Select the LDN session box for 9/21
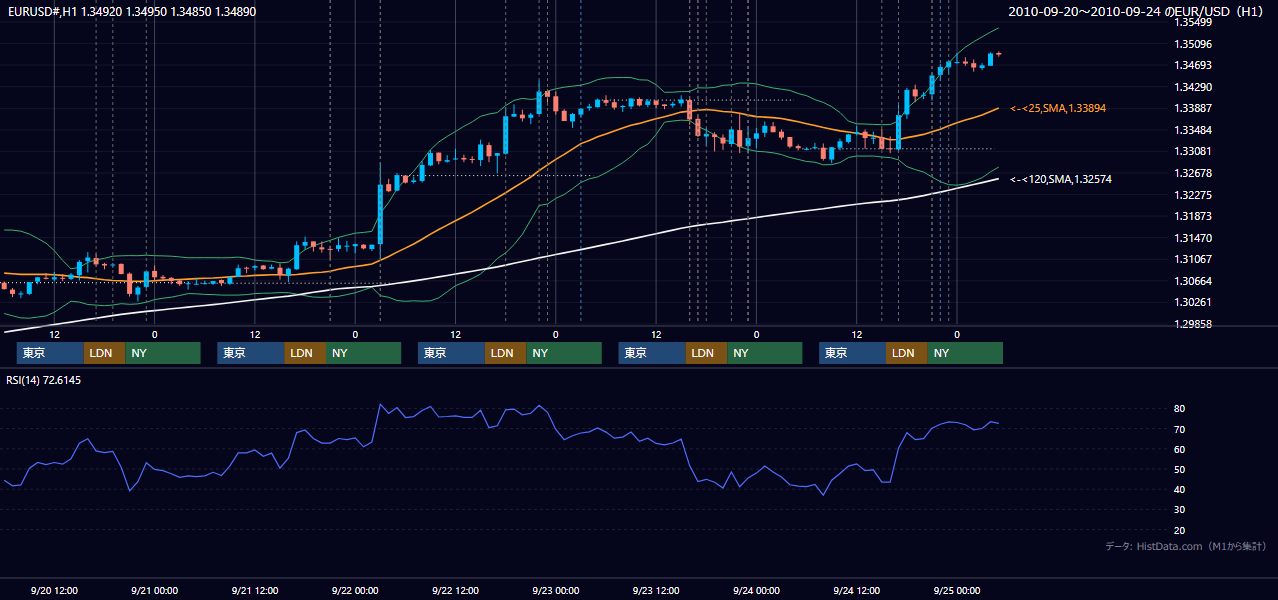1278x600 pixels. click(x=305, y=353)
